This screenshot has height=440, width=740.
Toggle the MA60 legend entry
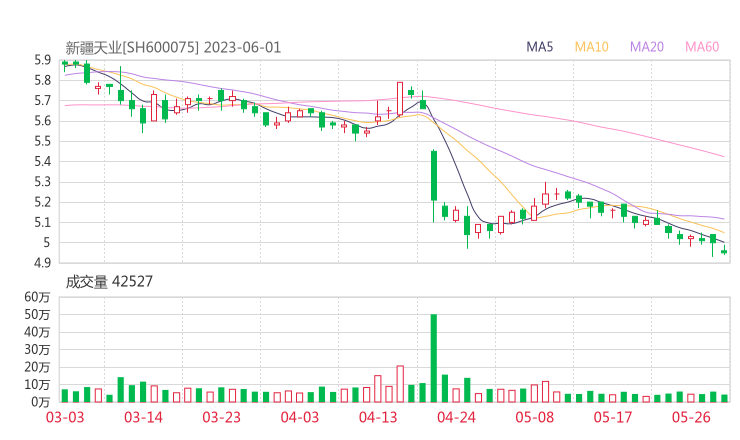702,47
